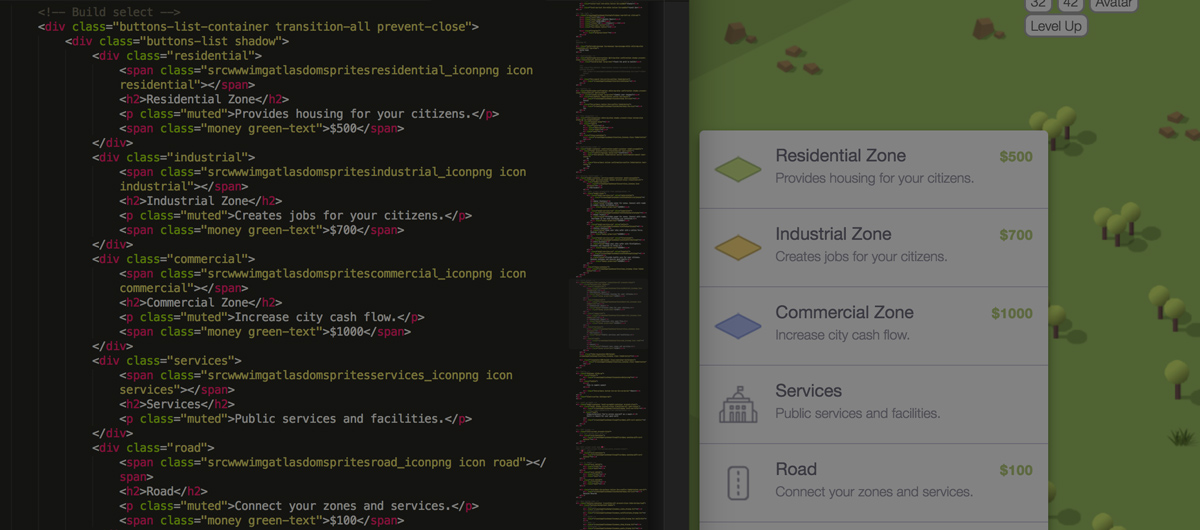Click the Avatar button
Viewport: 1200px width, 530px height.
point(1113,4)
